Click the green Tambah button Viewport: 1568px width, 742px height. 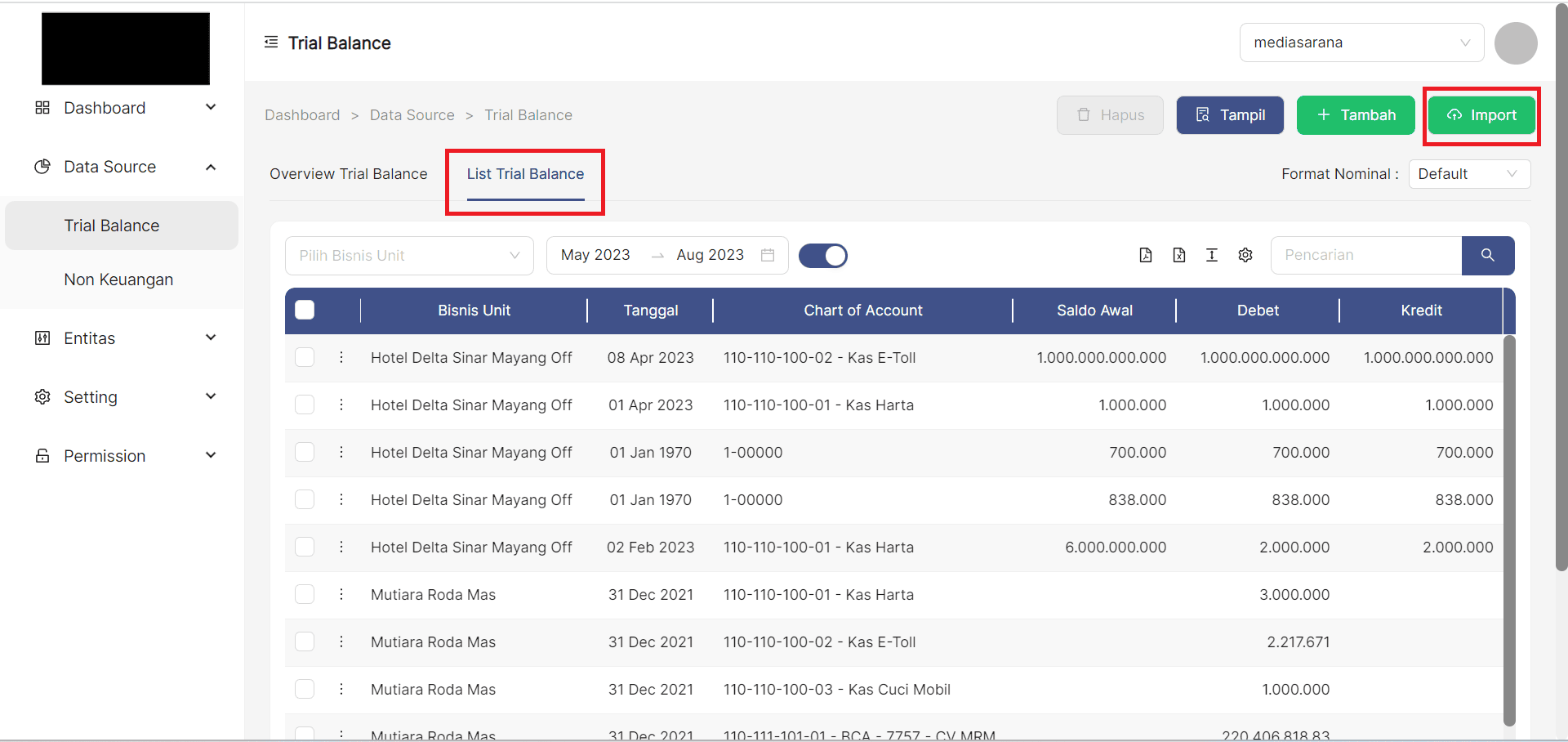pyautogui.click(x=1356, y=115)
